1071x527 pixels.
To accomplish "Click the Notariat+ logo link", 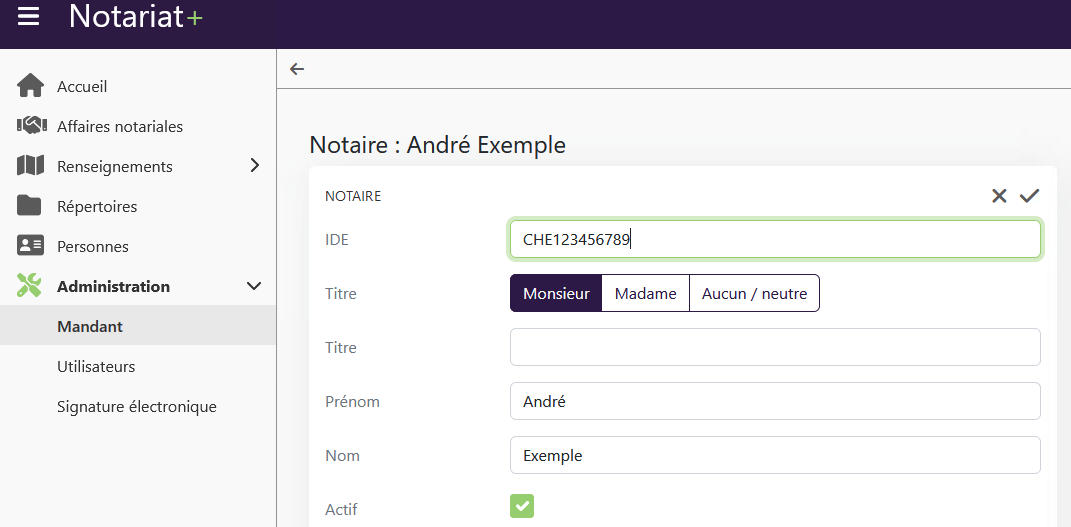I will tap(135, 17).
